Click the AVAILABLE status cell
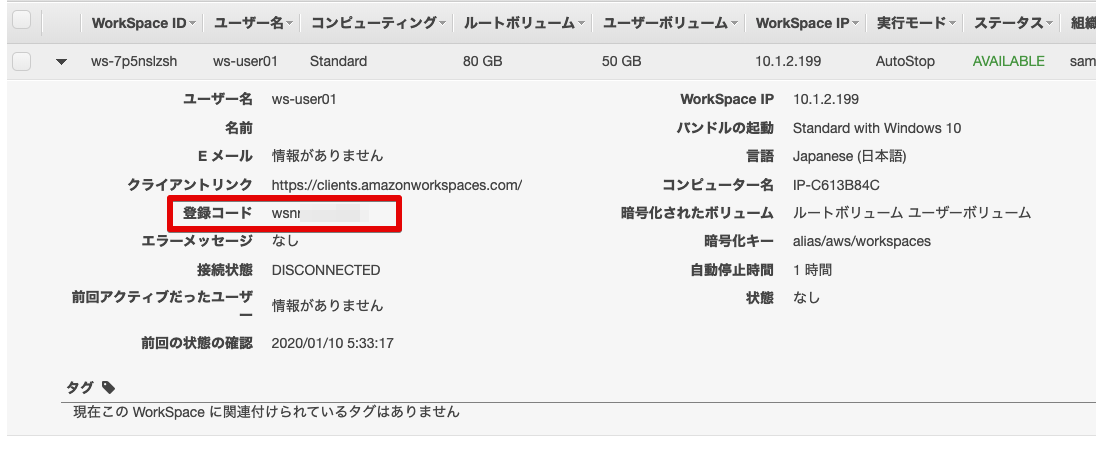Image resolution: width=1108 pixels, height=450 pixels. coord(1008,61)
